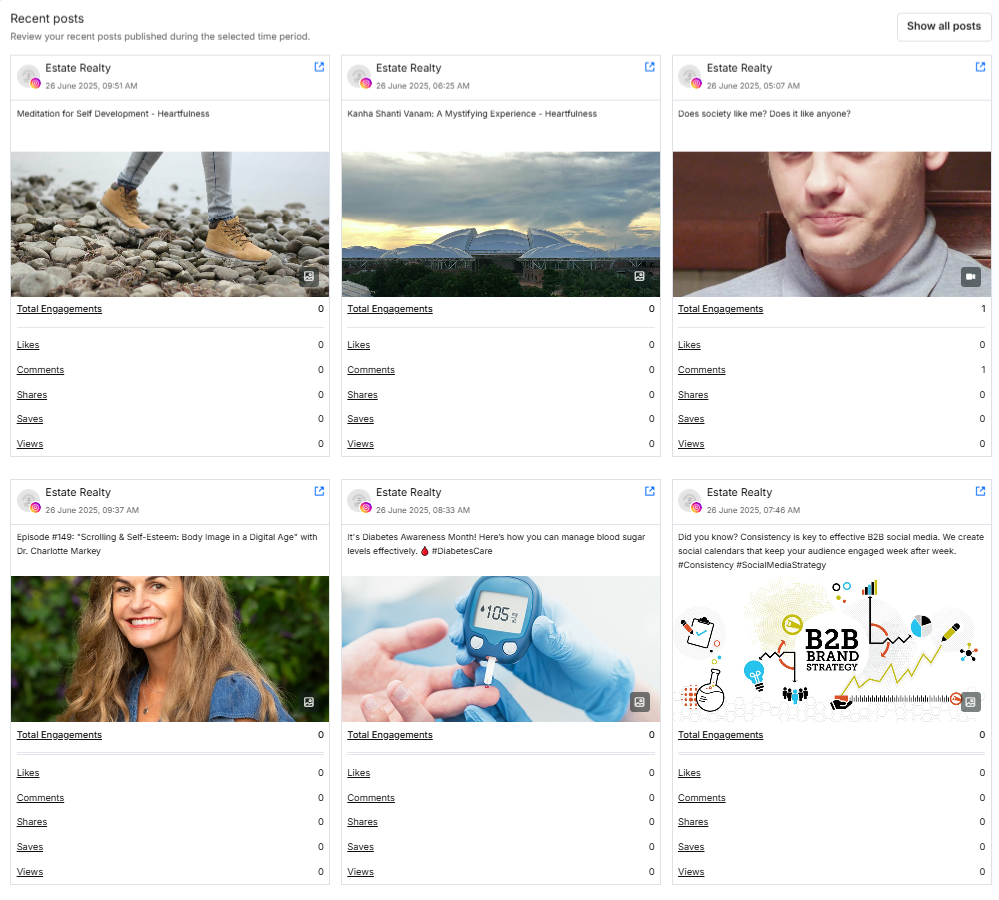The width and height of the screenshot is (999, 900).
Task: Open Views metric on Episode #149 post
Action: [30, 872]
